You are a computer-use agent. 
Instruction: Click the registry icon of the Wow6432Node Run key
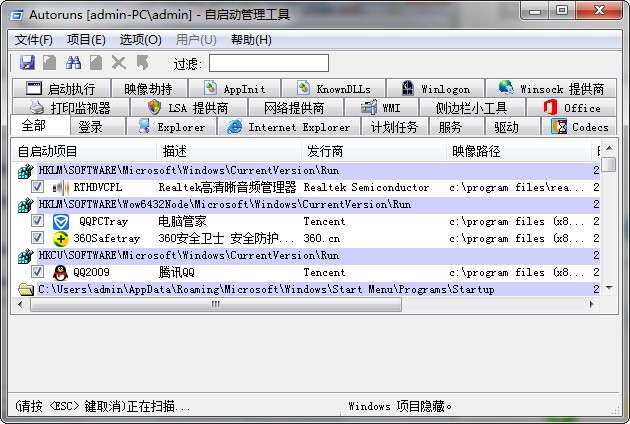coord(25,205)
